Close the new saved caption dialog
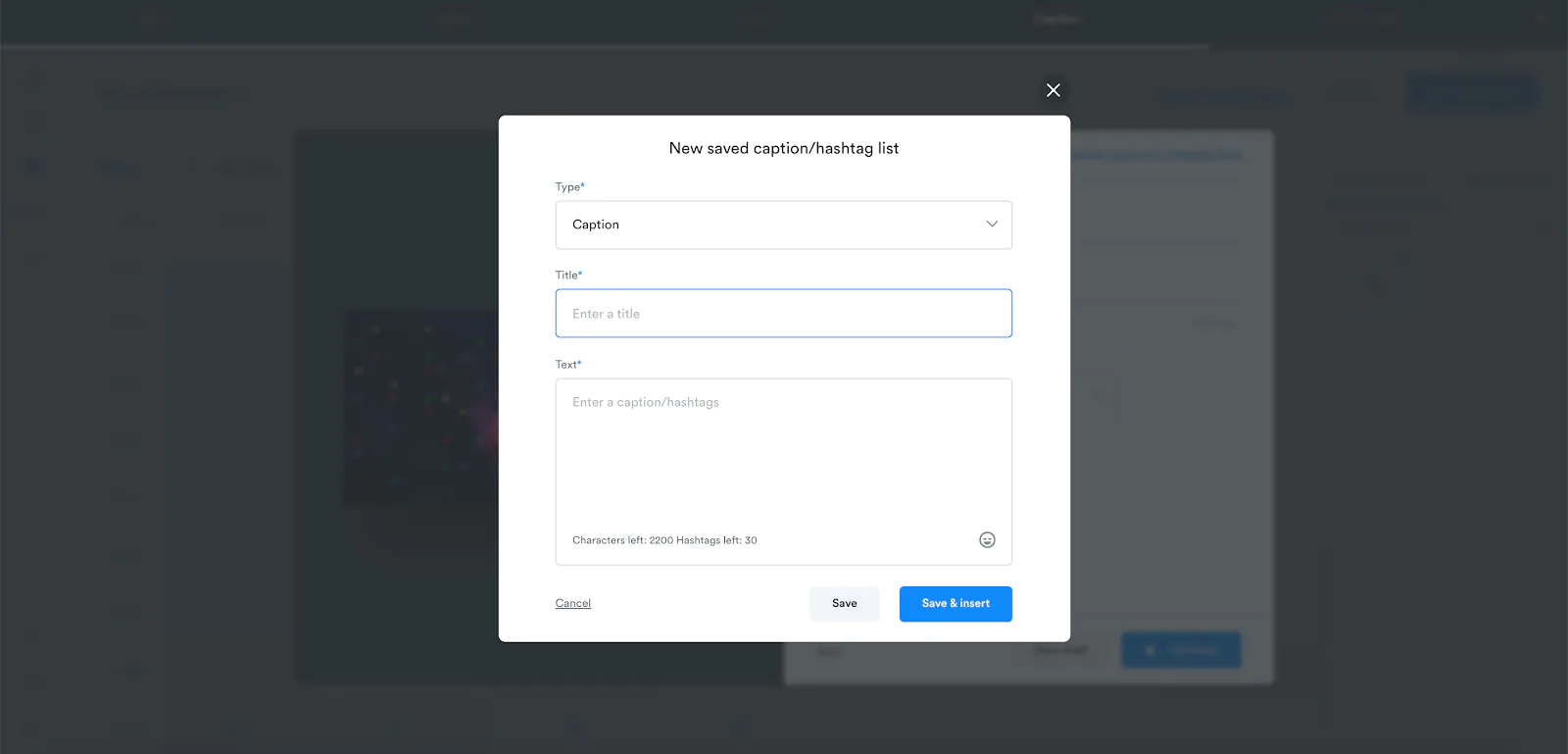The height and width of the screenshot is (754, 1568). click(x=1053, y=90)
